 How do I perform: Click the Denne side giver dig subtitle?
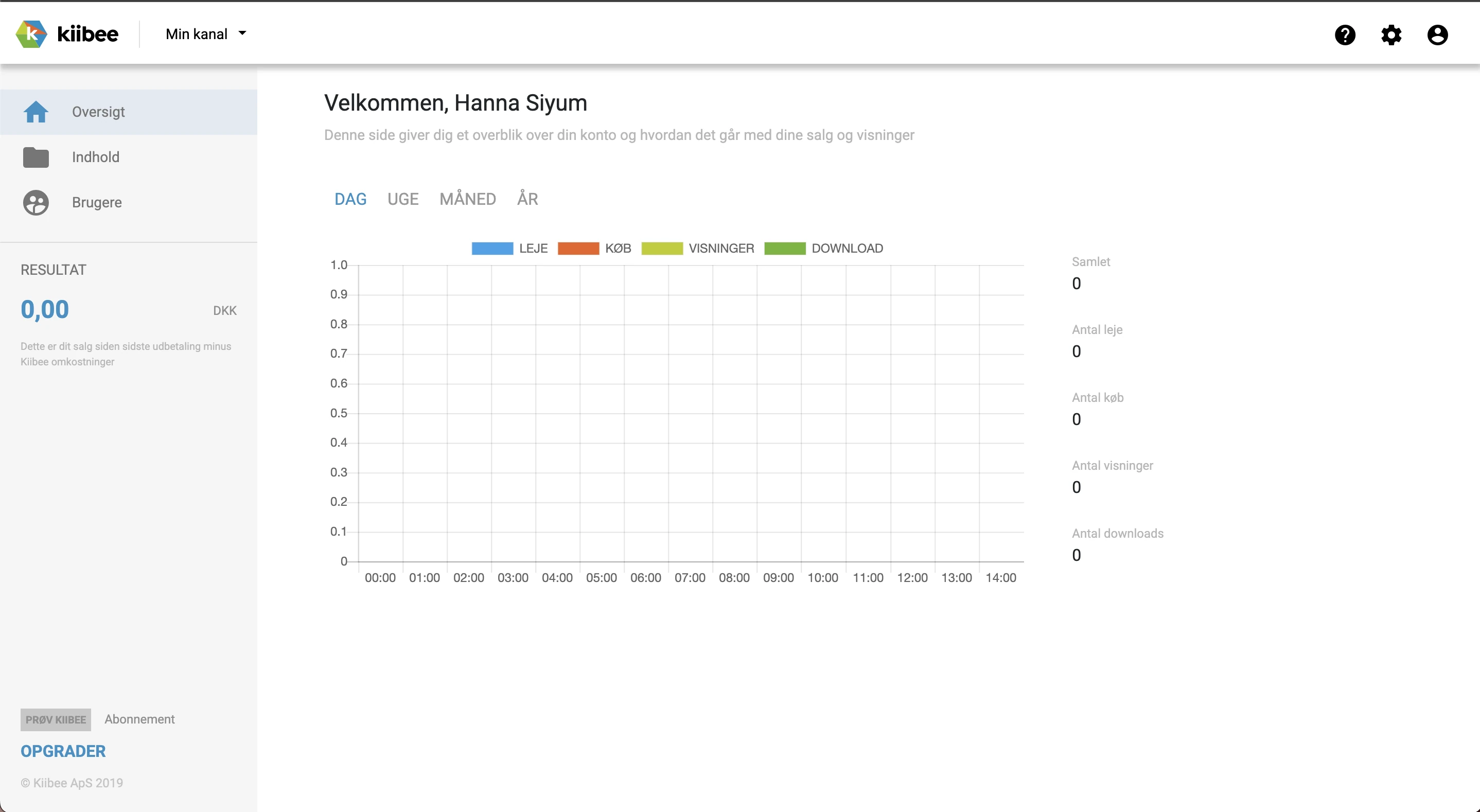pos(619,135)
